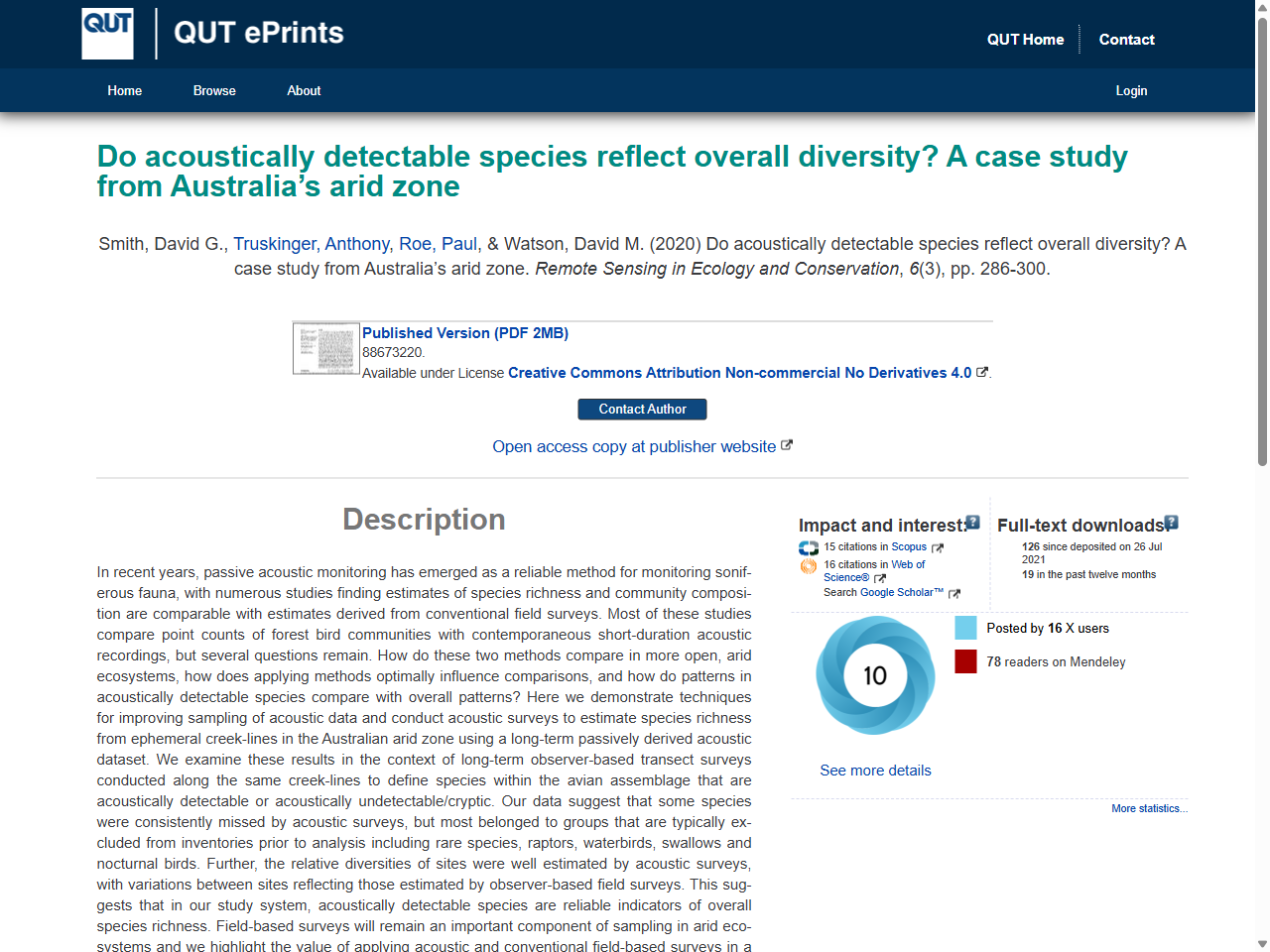Click the PDF preview thumbnail

point(325,348)
